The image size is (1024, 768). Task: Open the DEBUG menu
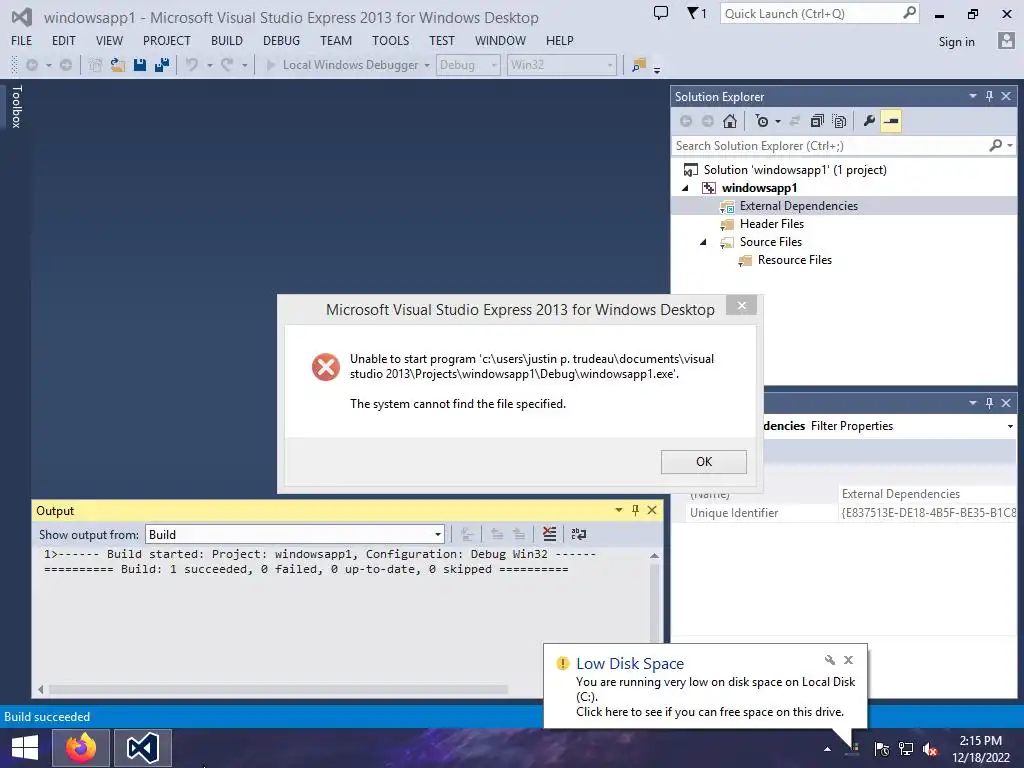(281, 40)
